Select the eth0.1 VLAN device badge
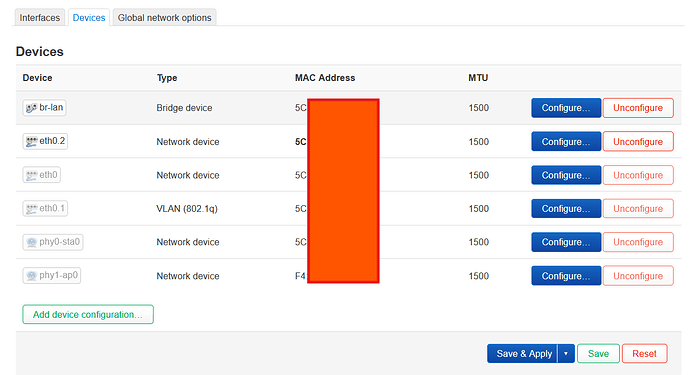The width and height of the screenshot is (690, 375). 45,208
